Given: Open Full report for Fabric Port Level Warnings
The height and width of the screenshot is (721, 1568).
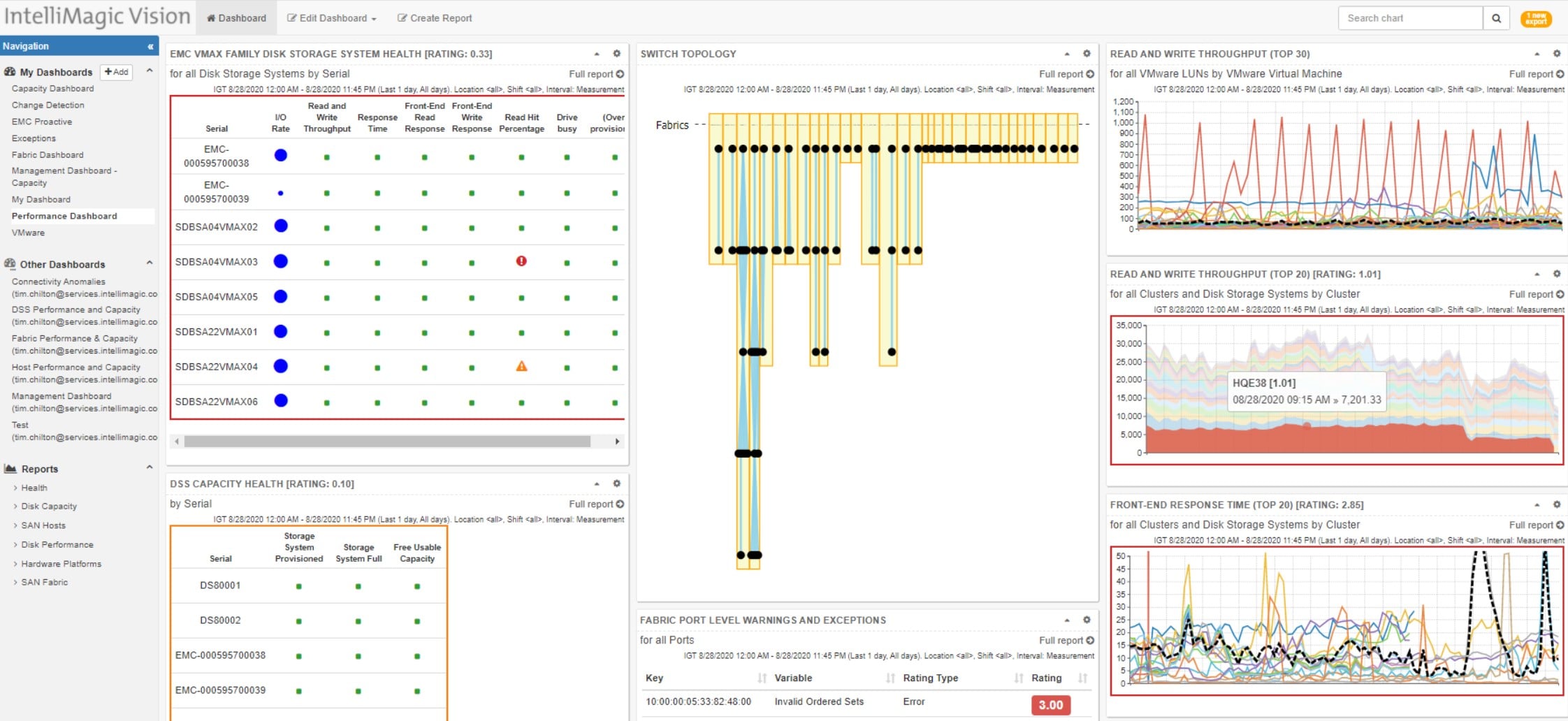Looking at the screenshot, I should [1066, 640].
